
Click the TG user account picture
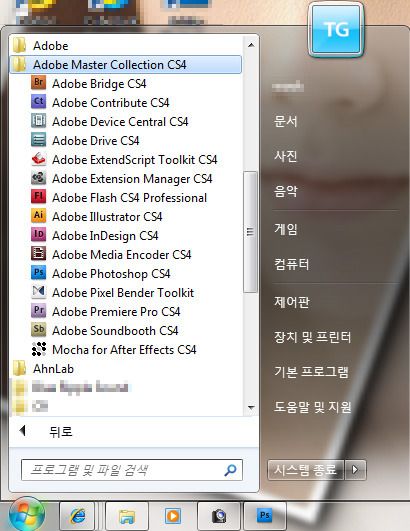click(x=336, y=29)
